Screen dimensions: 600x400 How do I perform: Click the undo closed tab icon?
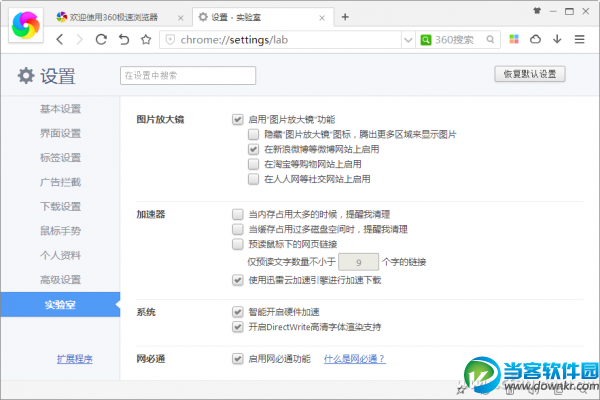click(x=124, y=39)
